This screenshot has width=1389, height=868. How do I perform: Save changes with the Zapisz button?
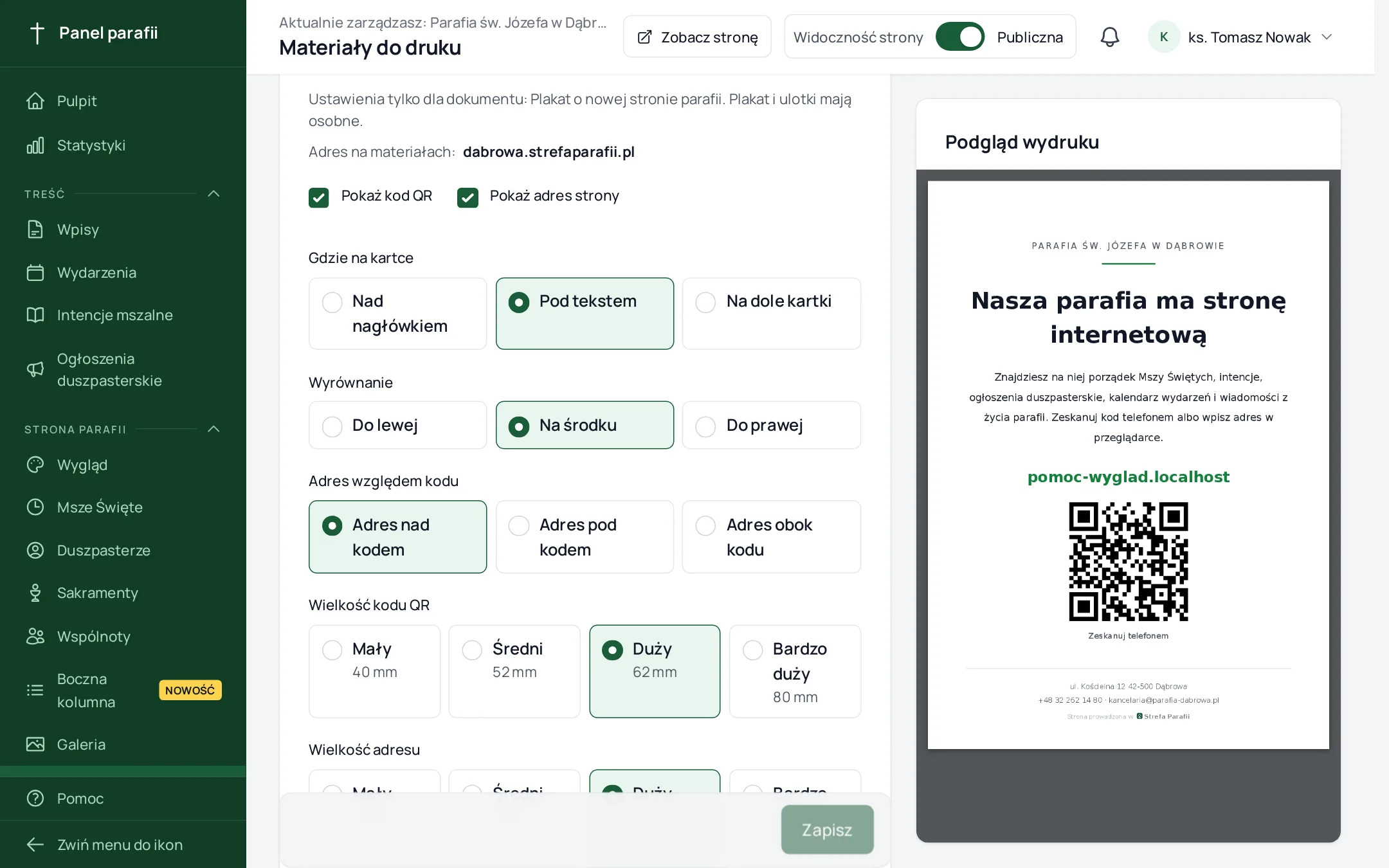(x=827, y=829)
